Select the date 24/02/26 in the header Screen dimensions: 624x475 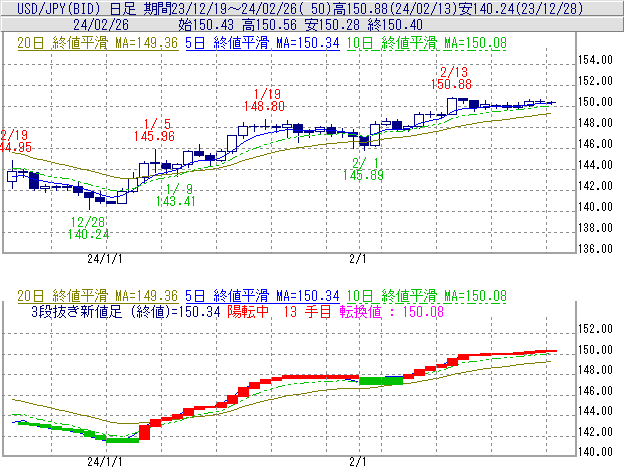[101, 25]
